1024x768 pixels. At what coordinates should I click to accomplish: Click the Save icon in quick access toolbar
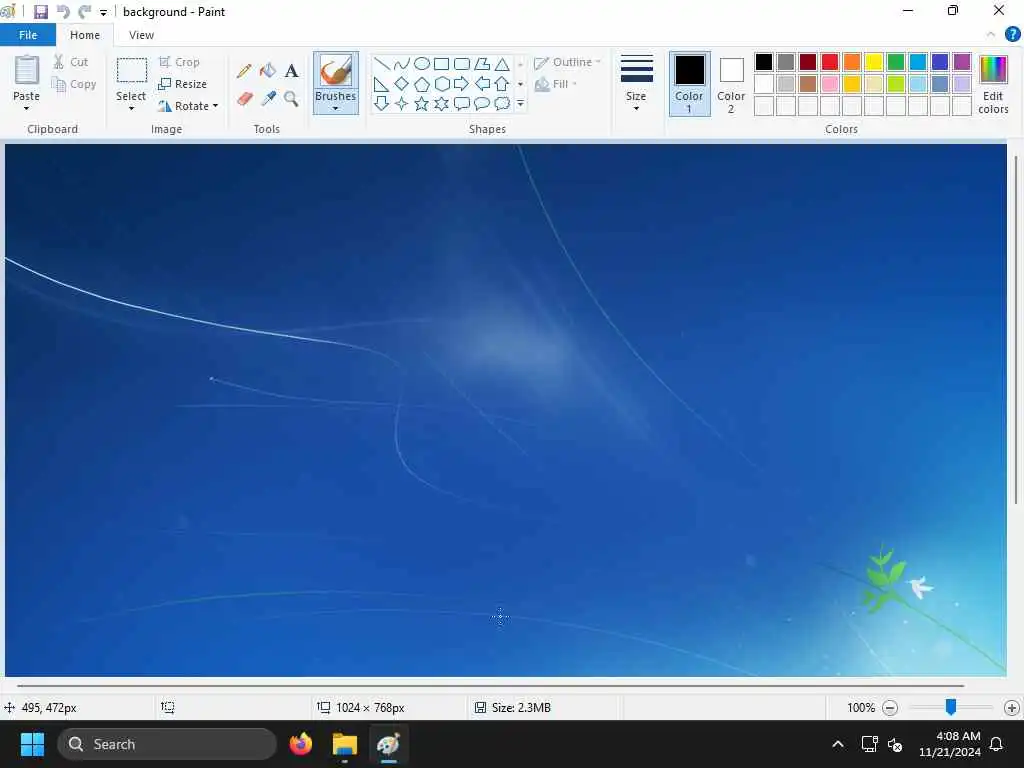[x=40, y=12]
